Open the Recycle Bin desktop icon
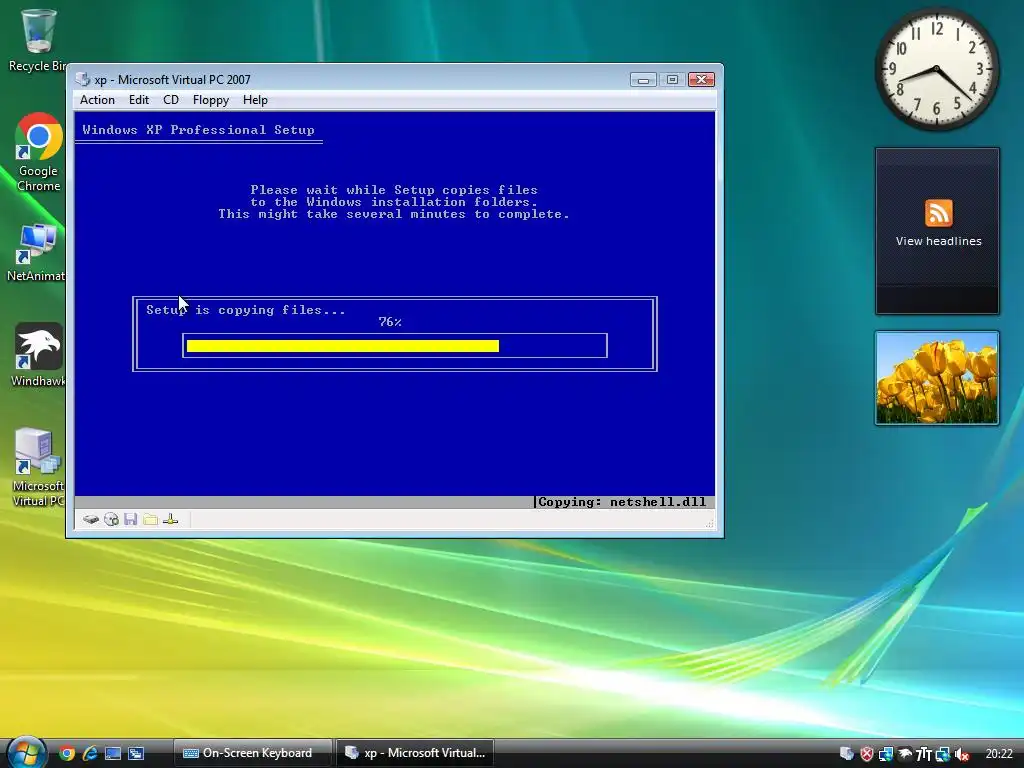1024x768 pixels. click(x=38, y=40)
